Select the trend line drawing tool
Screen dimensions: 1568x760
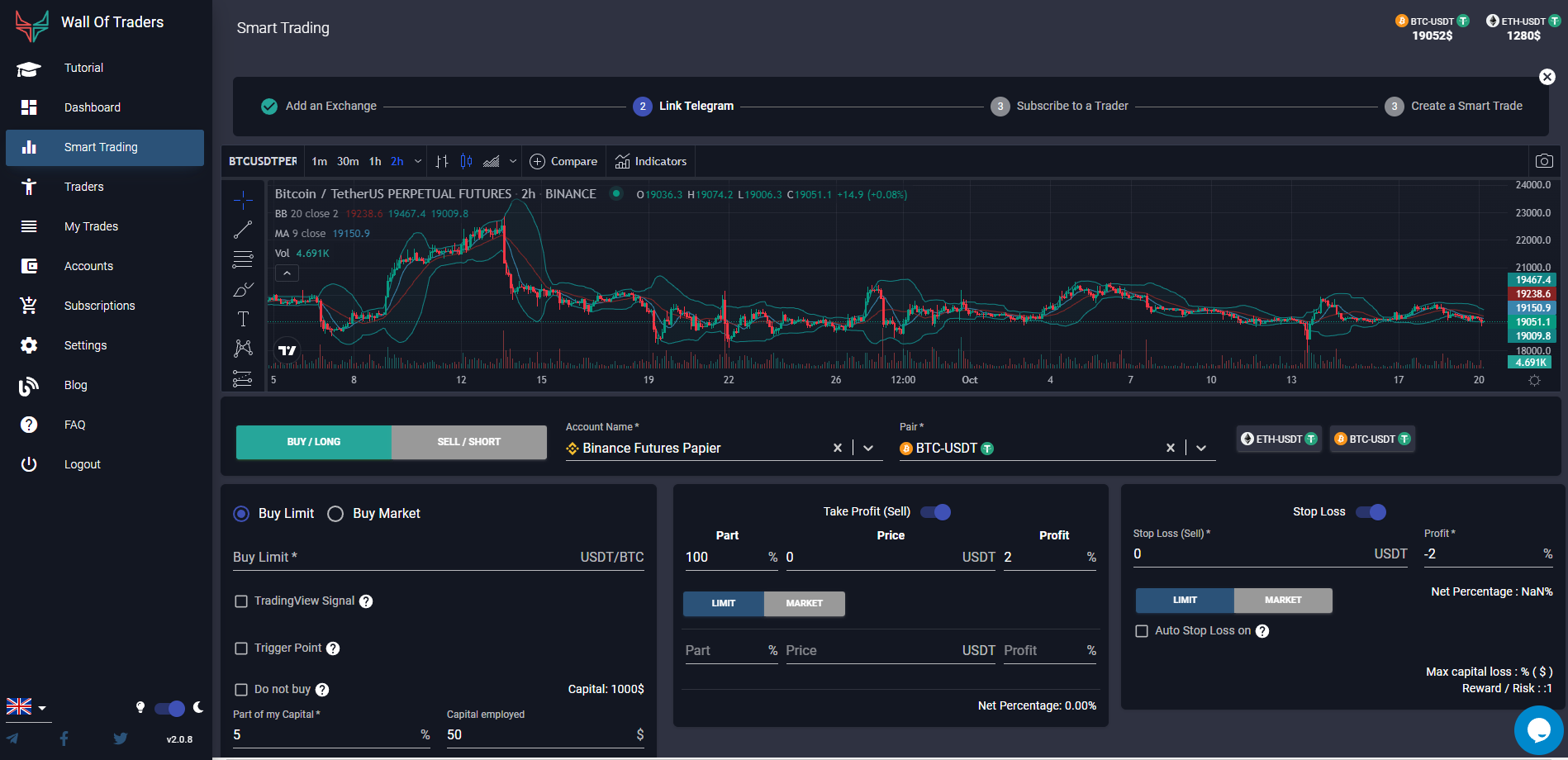[243, 229]
